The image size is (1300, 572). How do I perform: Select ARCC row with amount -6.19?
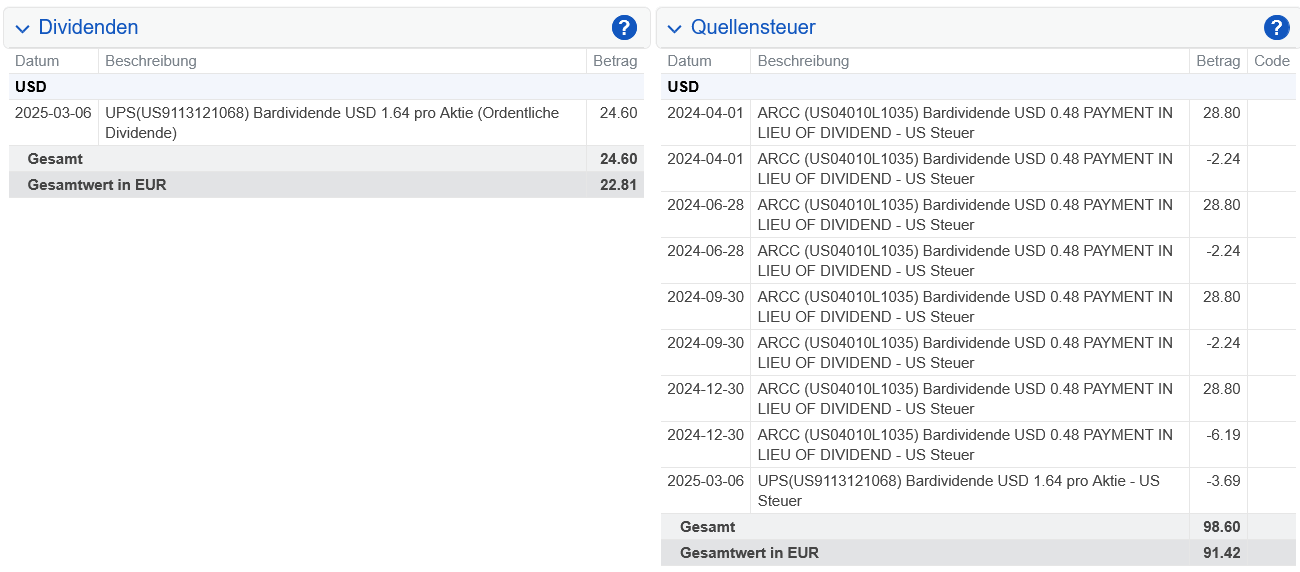pyautogui.click(x=978, y=445)
